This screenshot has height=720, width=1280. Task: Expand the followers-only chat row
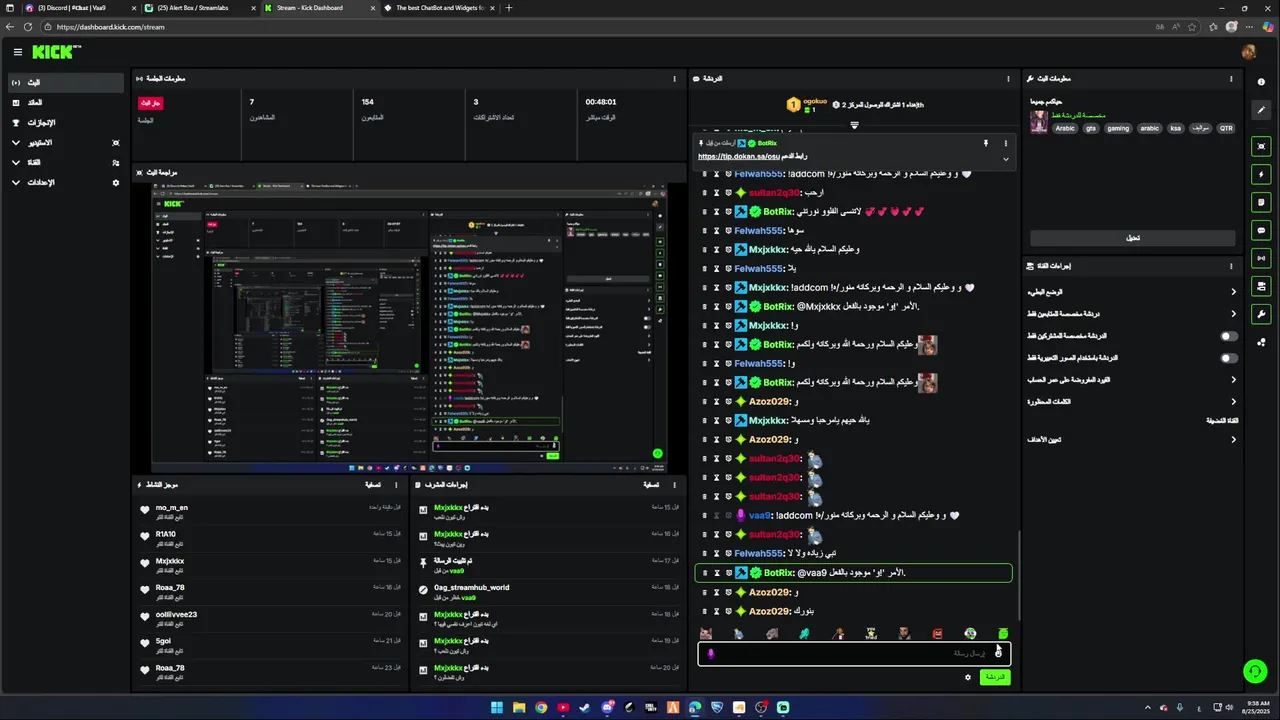[1132, 314]
